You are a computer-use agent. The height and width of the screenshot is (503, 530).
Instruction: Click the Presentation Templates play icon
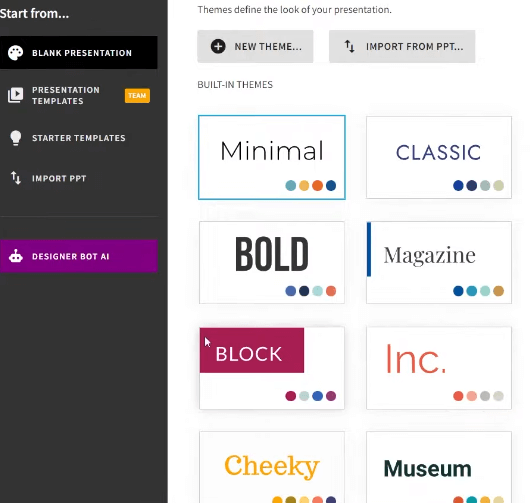point(16,95)
